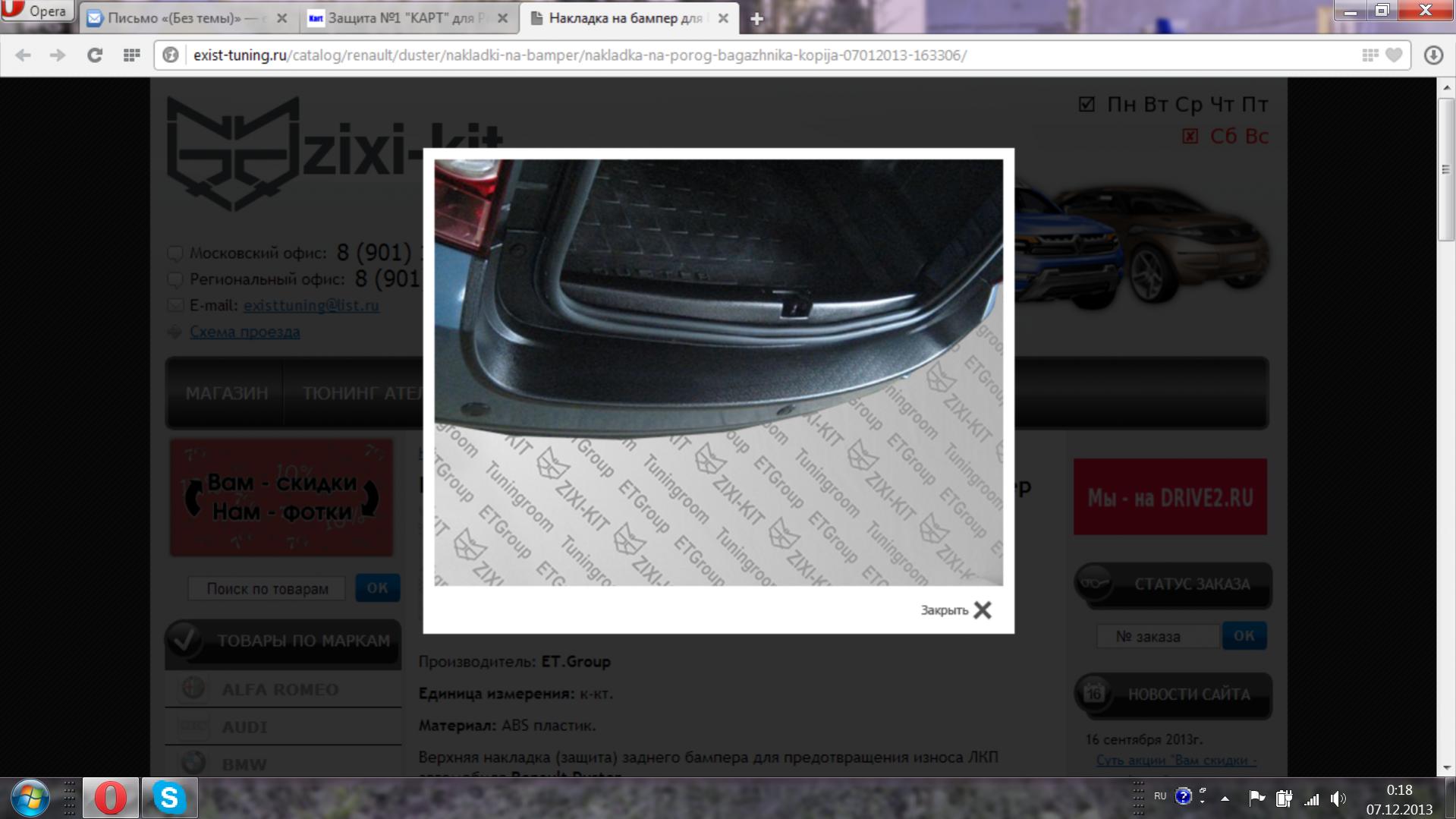Open Skype from the taskbar

pos(169,798)
